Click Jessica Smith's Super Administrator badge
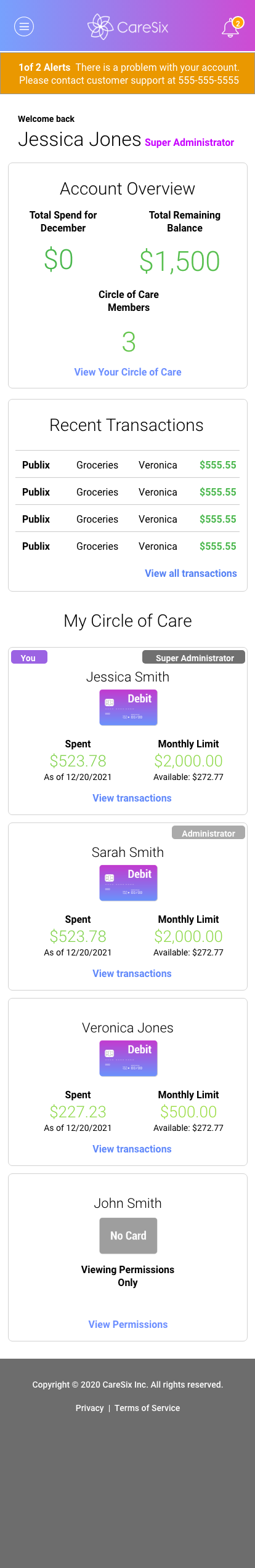This screenshot has height=1568, width=255. (x=193, y=657)
